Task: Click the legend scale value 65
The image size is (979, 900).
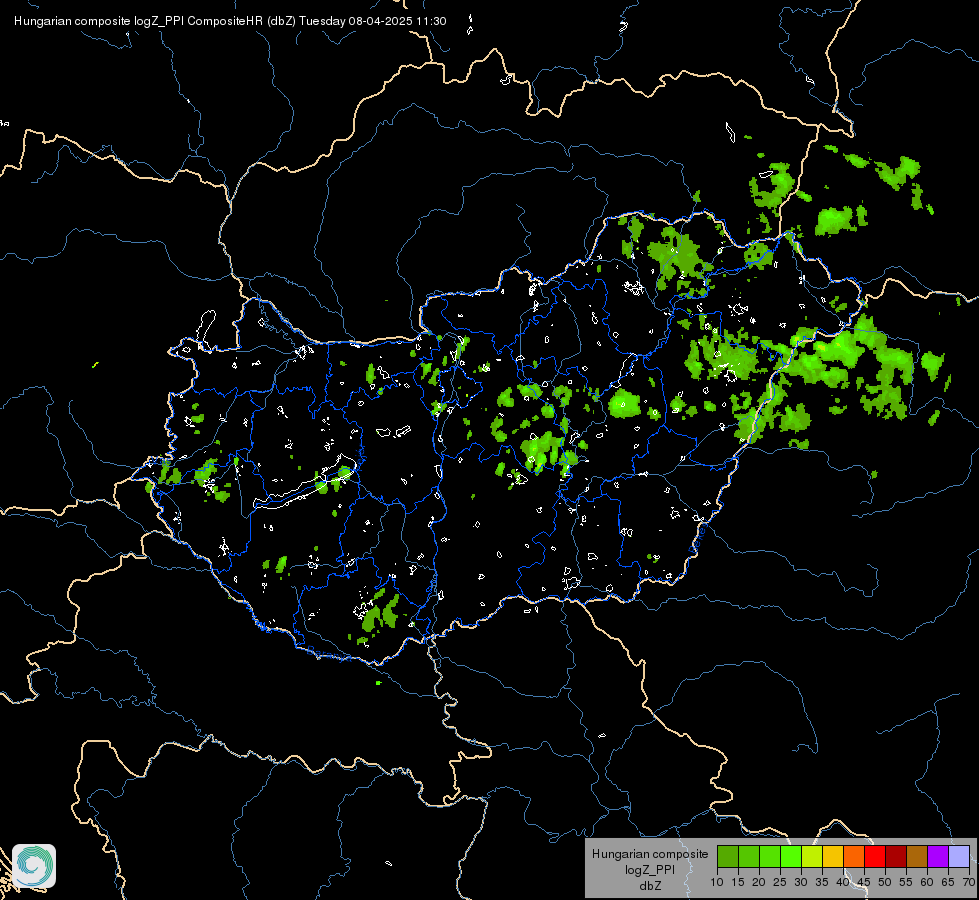Action: click(x=948, y=883)
